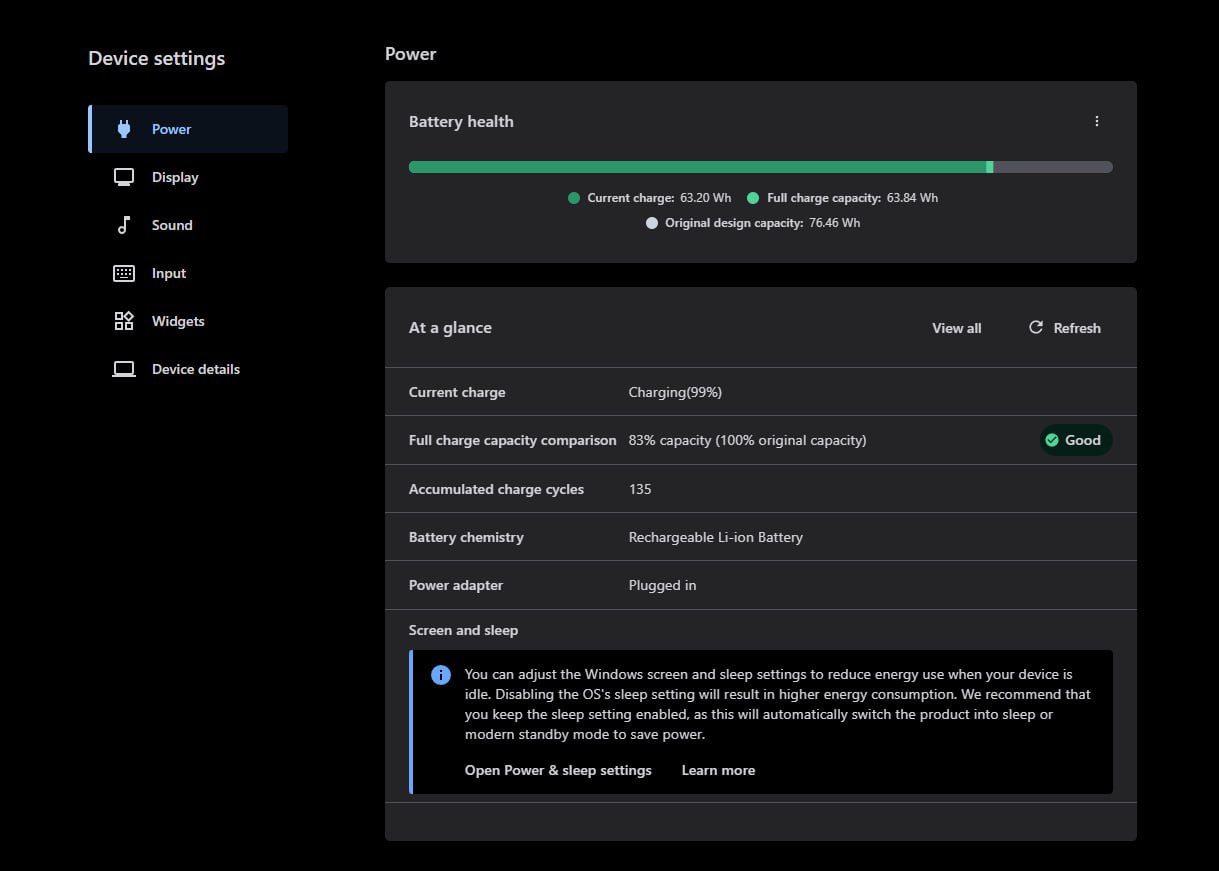1219x871 pixels.
Task: Select the Current charge legend dot
Action: pyautogui.click(x=574, y=198)
